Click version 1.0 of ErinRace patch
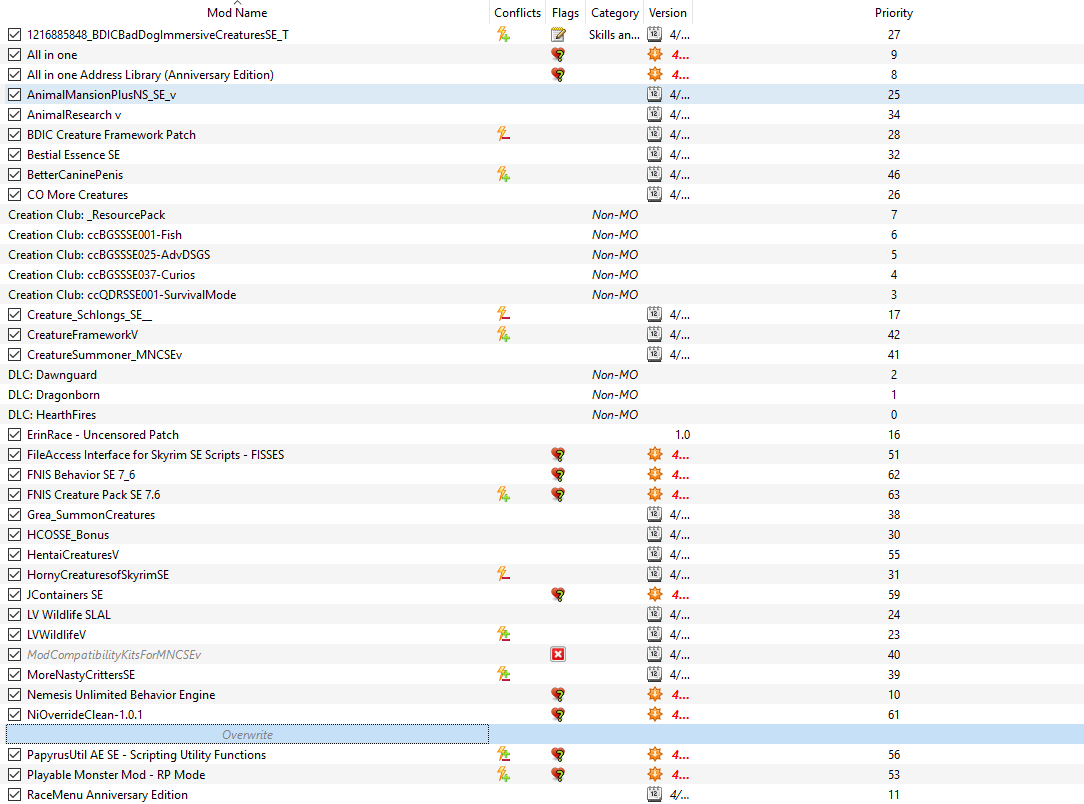 682,435
